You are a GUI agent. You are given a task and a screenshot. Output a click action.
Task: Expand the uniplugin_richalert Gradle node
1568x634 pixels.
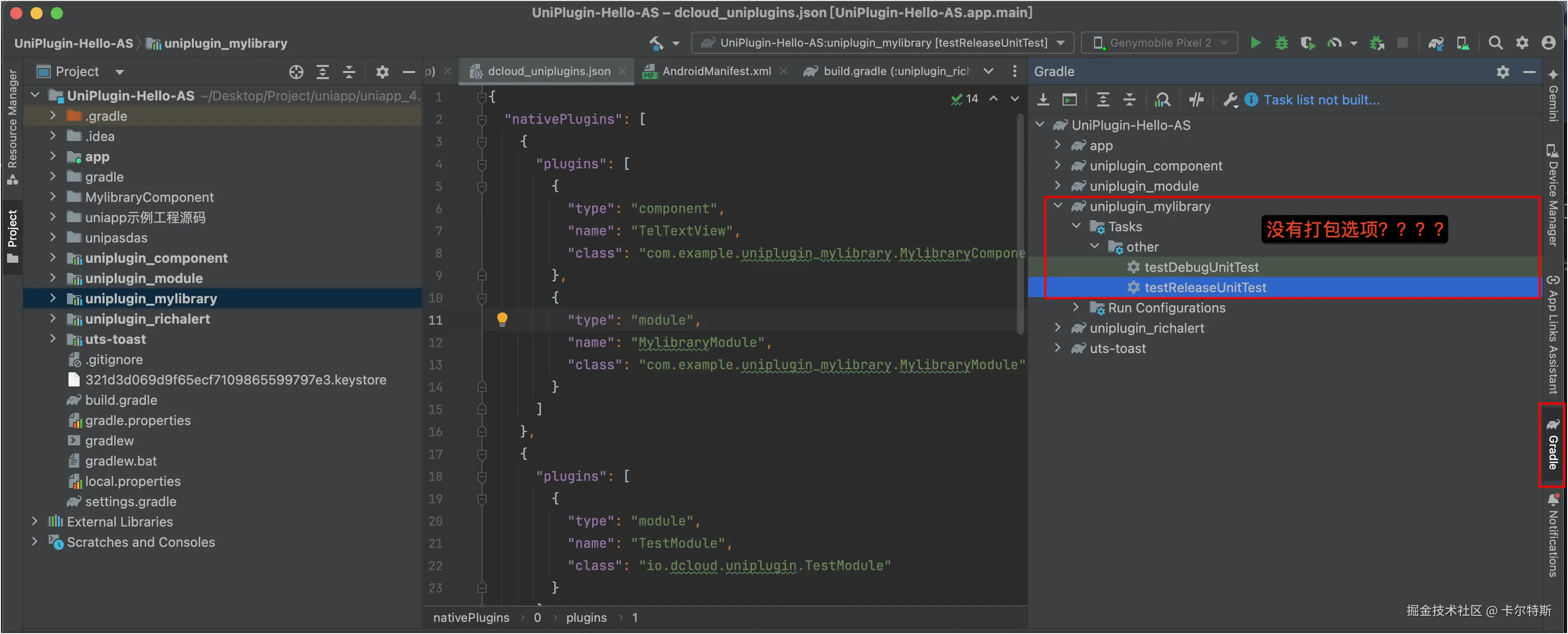pyautogui.click(x=1058, y=328)
